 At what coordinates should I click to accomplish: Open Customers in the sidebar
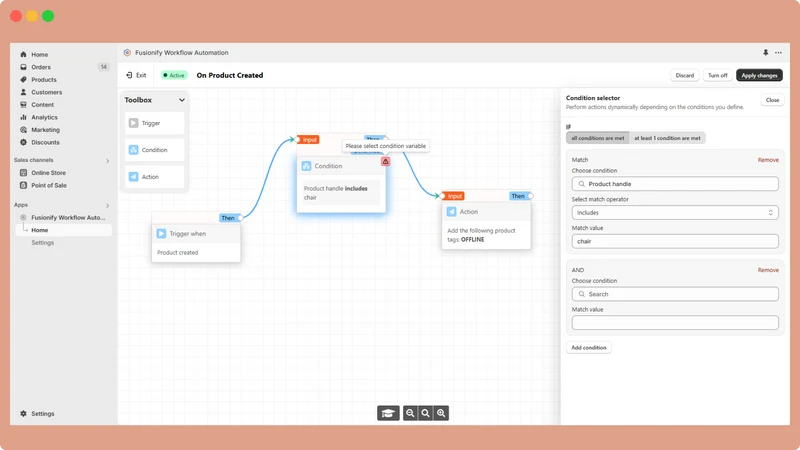pos(46,92)
